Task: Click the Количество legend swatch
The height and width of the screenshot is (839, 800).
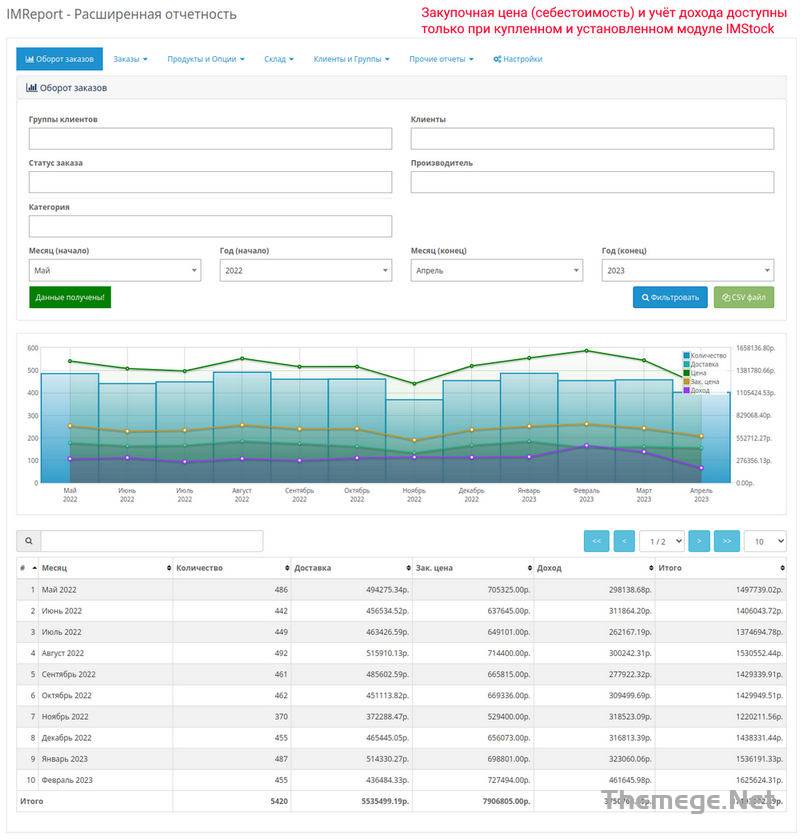Action: (687, 355)
